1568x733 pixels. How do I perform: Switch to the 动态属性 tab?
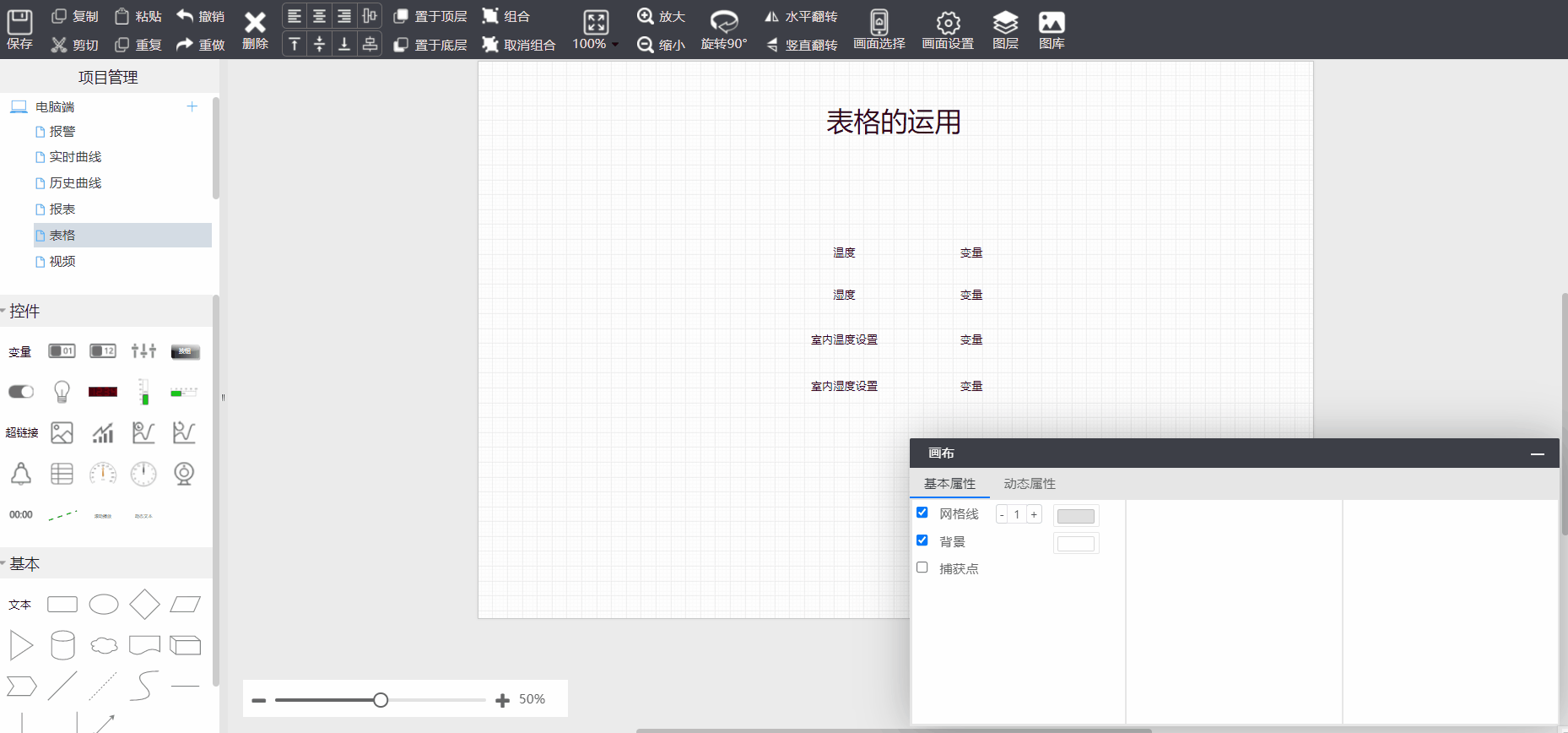point(1029,484)
